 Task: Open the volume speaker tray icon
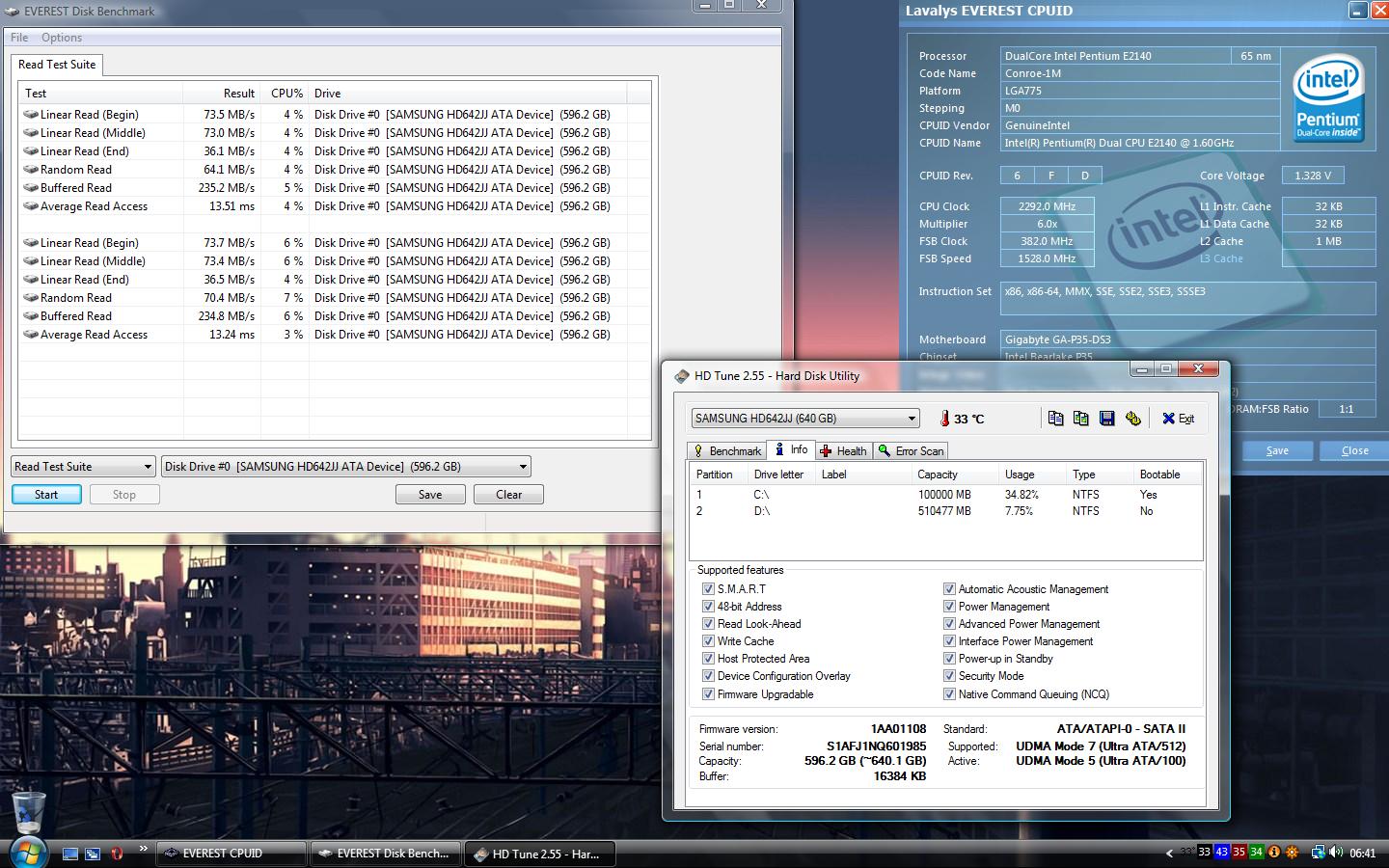(1336, 853)
